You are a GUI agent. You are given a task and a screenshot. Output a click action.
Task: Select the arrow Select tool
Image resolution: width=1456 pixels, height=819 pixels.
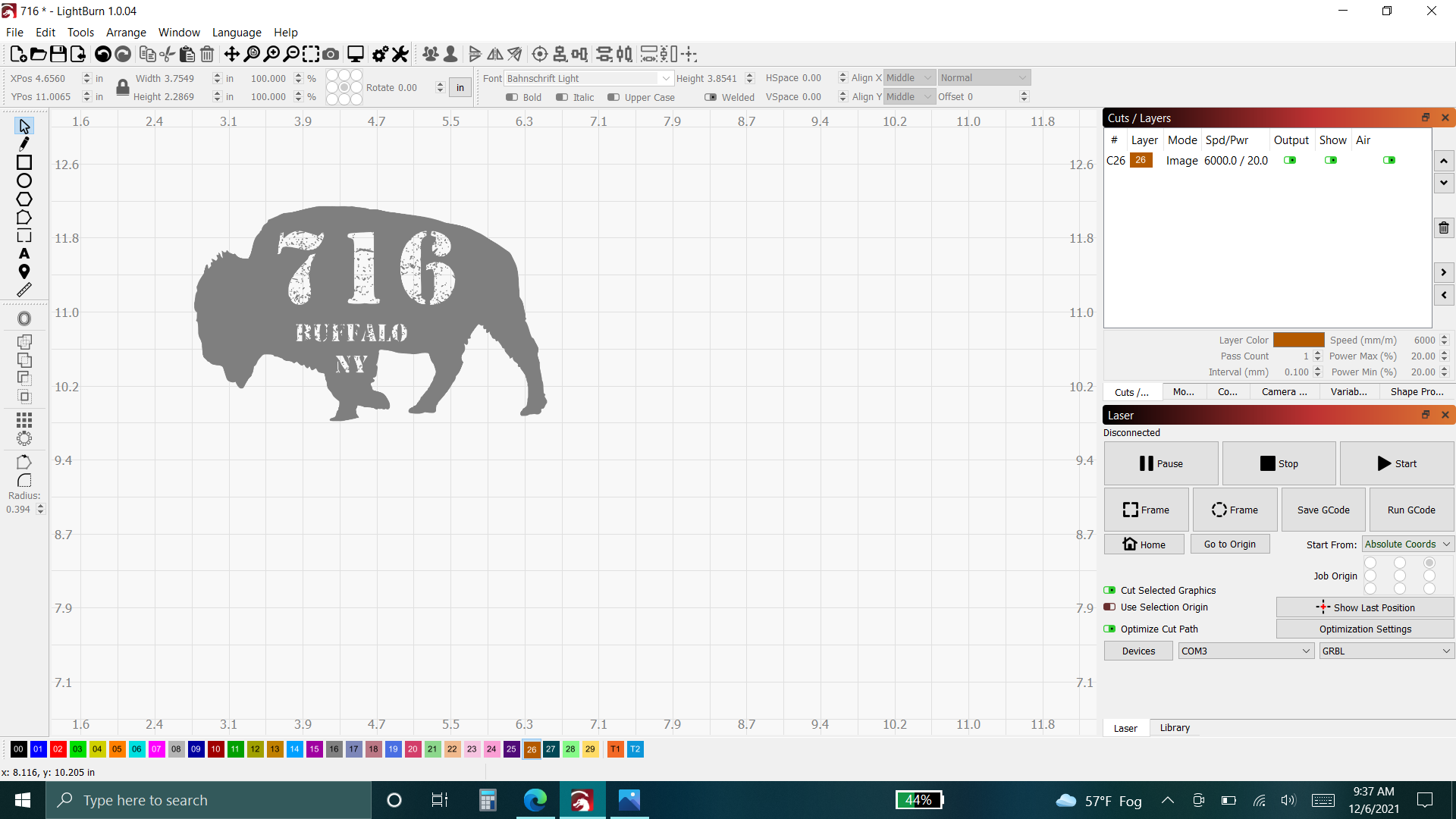tap(24, 126)
